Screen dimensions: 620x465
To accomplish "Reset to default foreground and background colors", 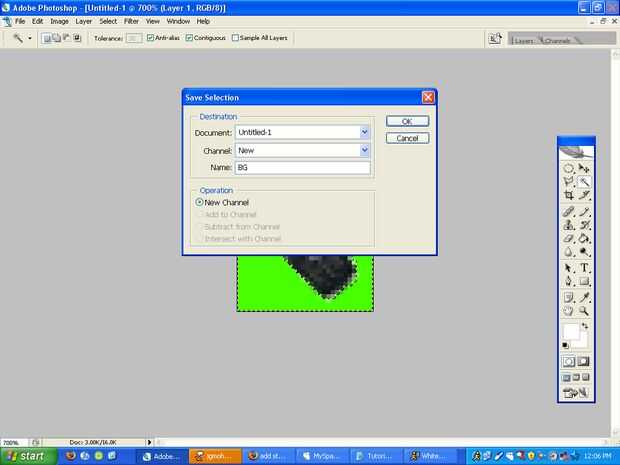I will 565,345.
